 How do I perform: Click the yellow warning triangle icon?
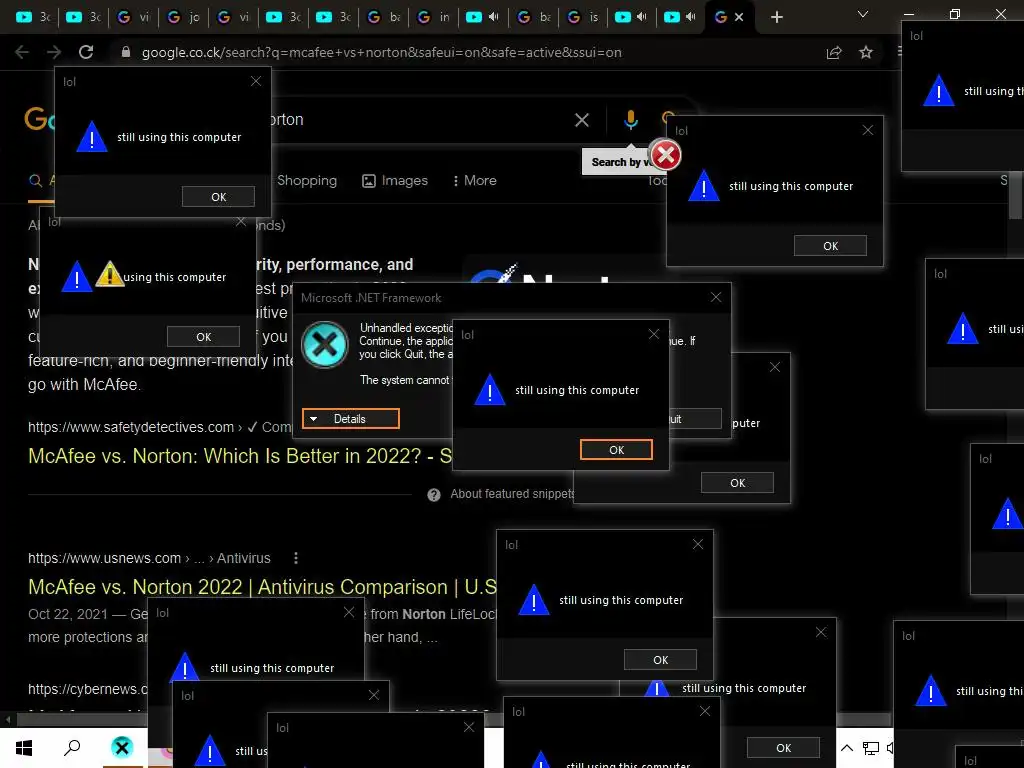pyautogui.click(x=110, y=274)
